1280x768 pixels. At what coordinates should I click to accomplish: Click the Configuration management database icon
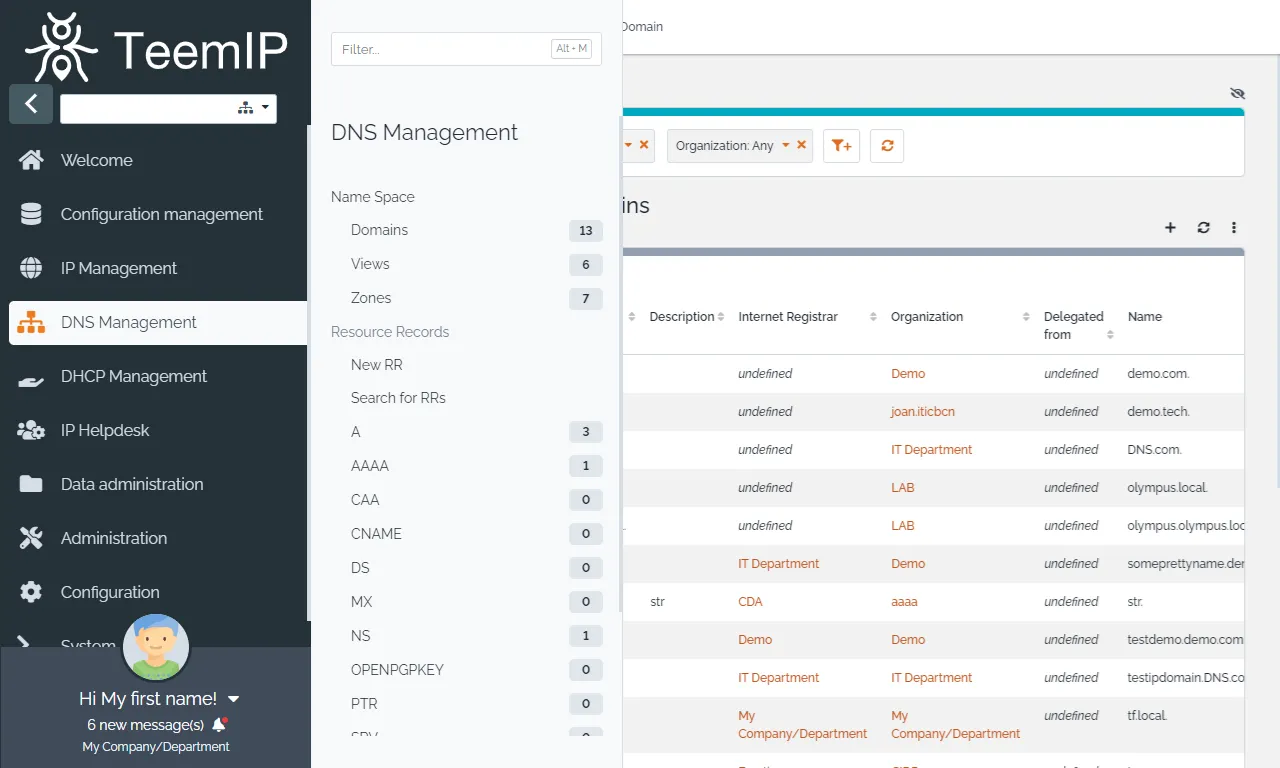[x=31, y=214]
